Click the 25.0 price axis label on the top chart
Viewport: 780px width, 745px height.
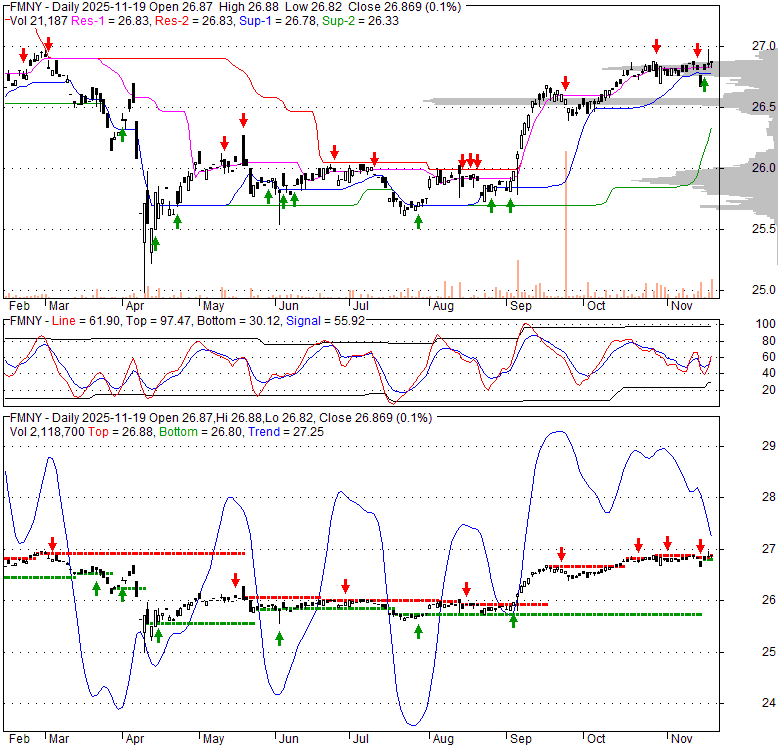coord(765,290)
